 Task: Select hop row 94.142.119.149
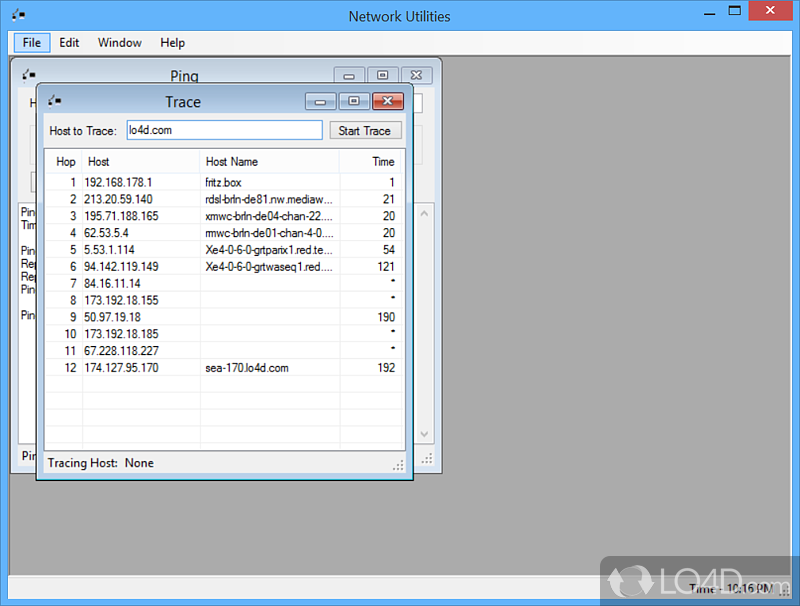(223, 266)
